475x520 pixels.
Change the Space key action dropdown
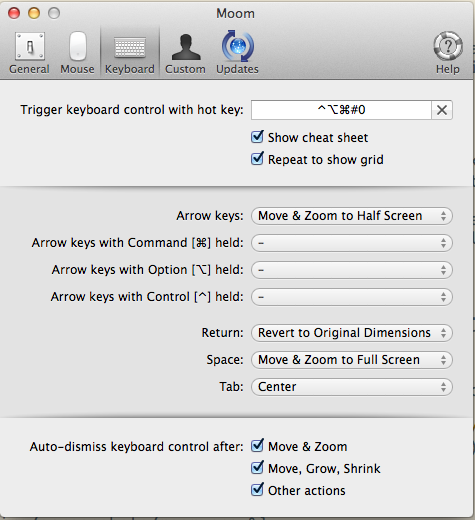(x=352, y=360)
